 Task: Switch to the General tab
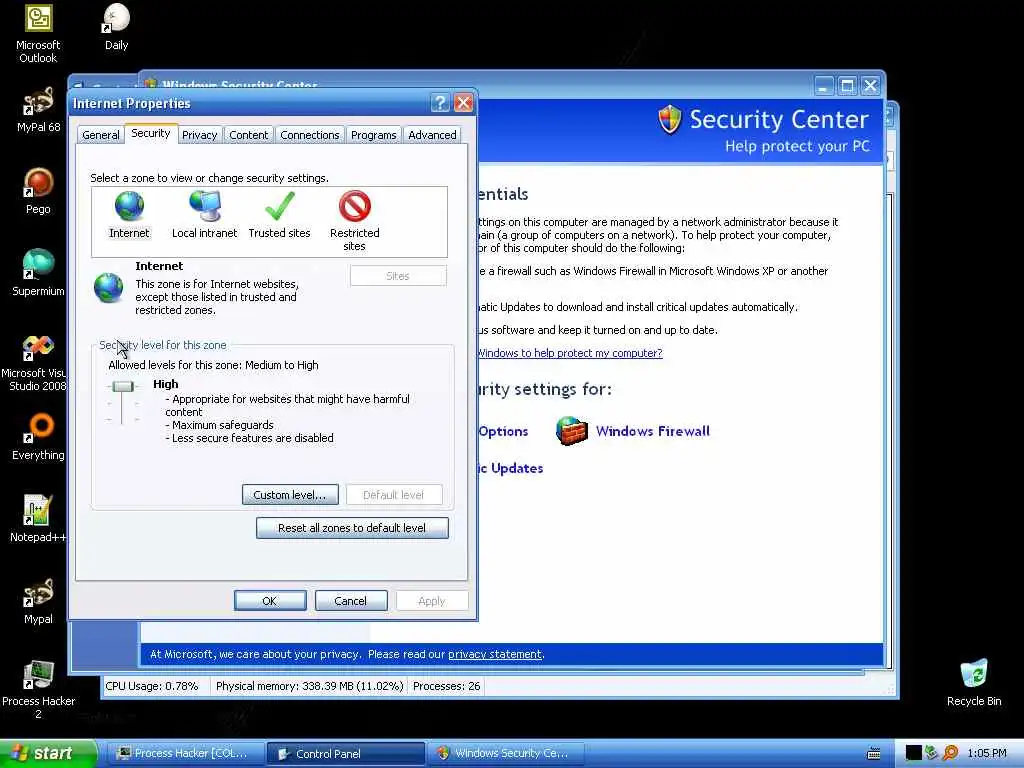click(101, 135)
